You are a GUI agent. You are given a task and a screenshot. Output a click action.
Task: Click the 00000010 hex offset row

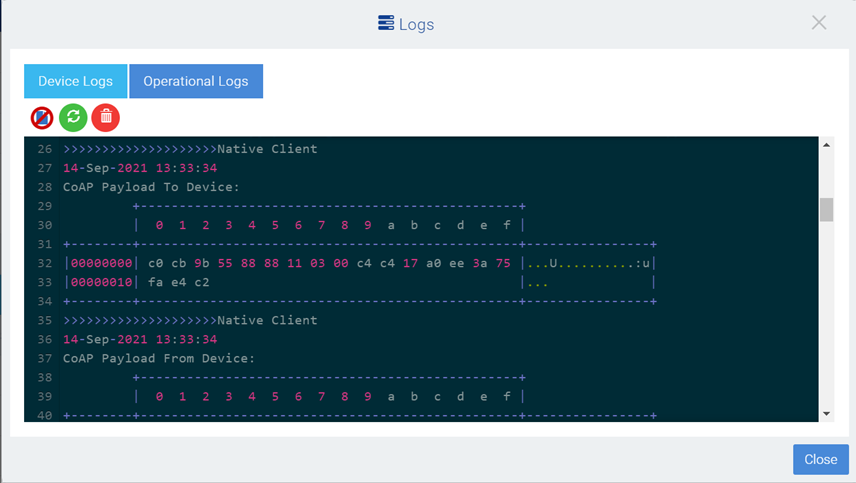click(101, 282)
